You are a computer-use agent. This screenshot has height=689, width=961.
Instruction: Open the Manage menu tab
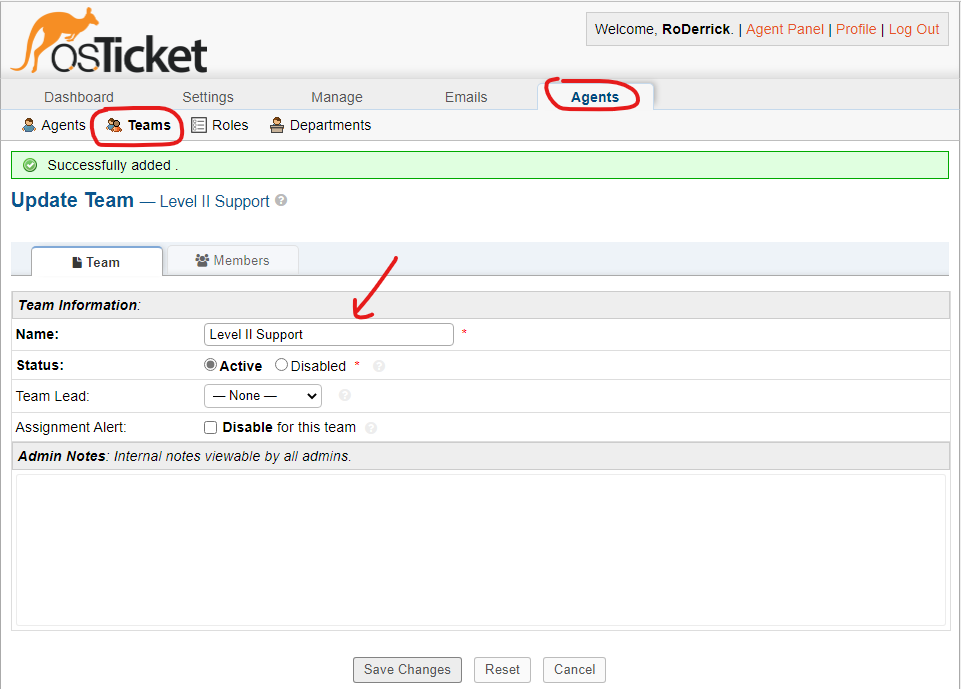click(337, 97)
